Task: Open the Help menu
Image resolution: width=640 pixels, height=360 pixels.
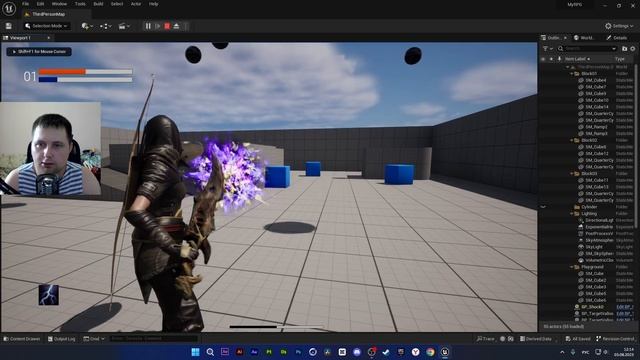Action: (x=153, y=4)
